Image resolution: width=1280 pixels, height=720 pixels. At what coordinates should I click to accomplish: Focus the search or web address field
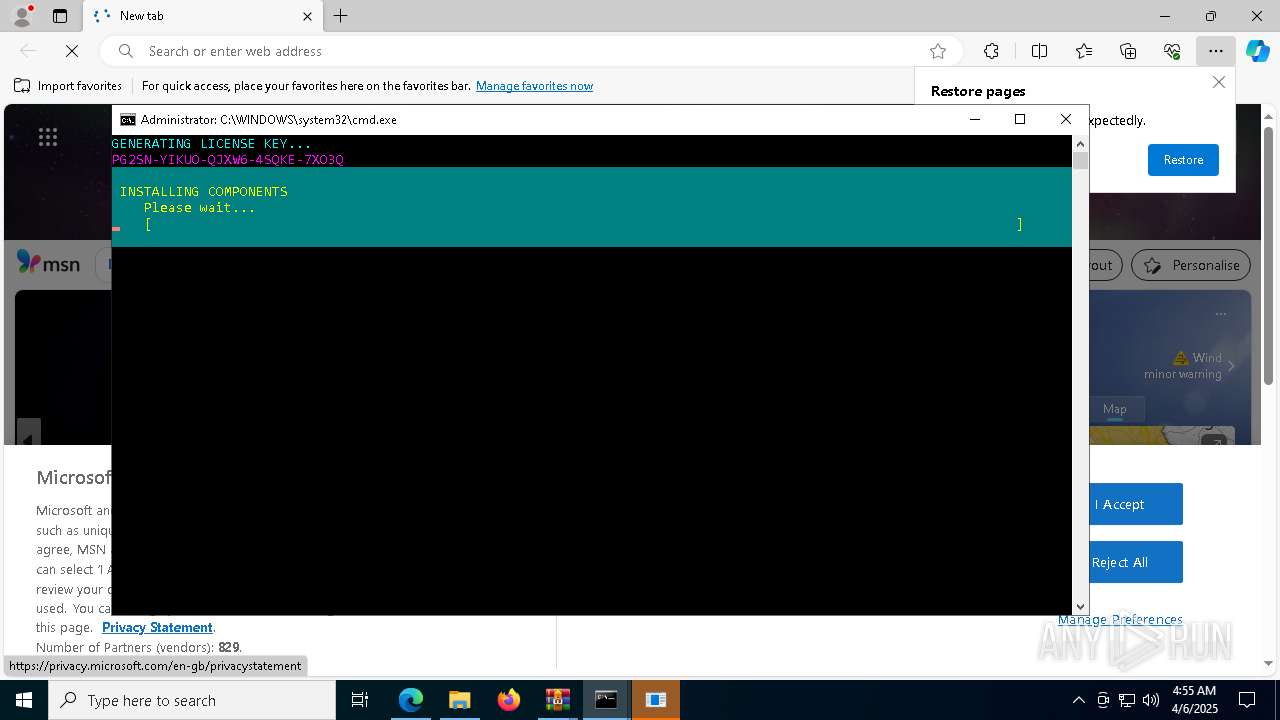pyautogui.click(x=530, y=51)
